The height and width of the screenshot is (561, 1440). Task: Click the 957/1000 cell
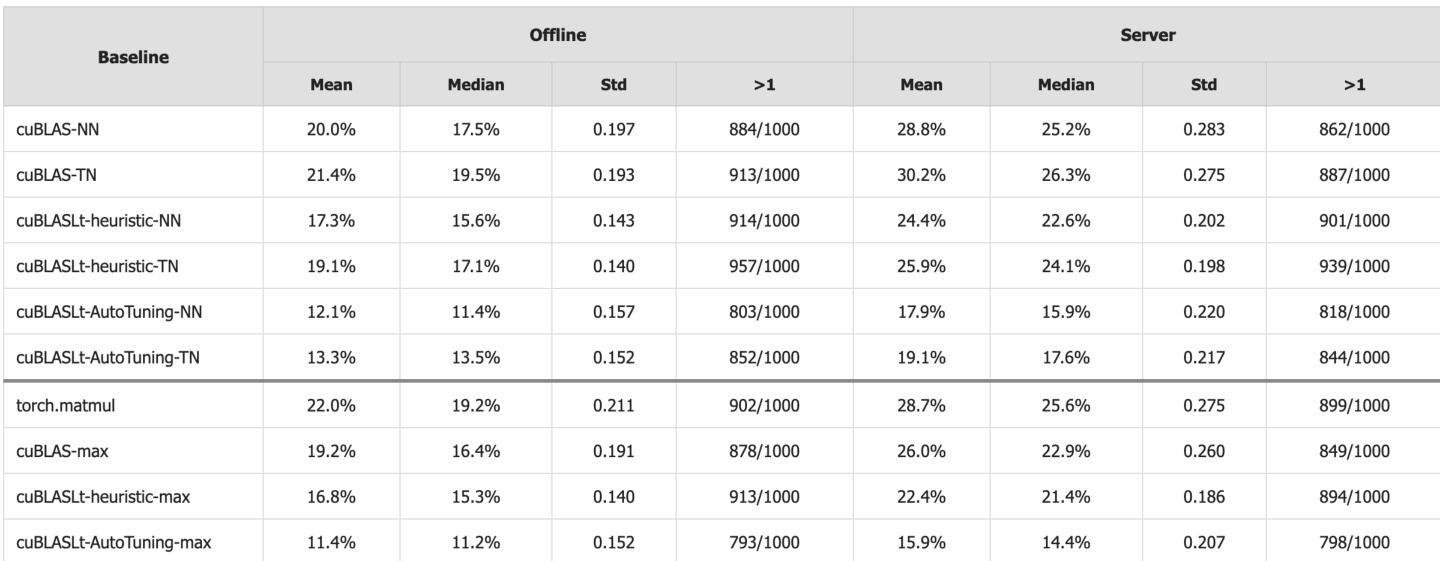pos(764,267)
